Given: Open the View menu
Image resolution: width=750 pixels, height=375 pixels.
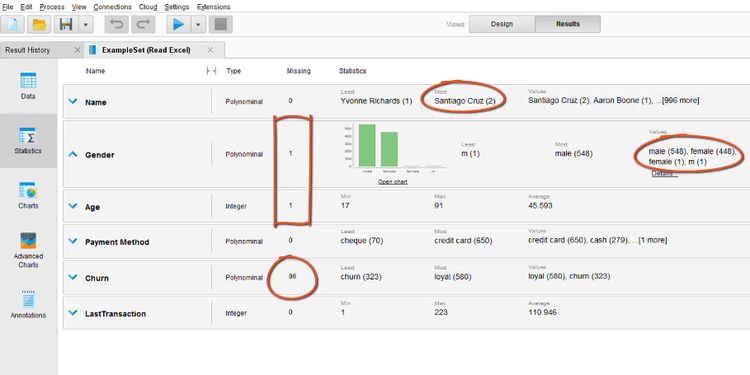Looking at the screenshot, I should click(x=79, y=7).
